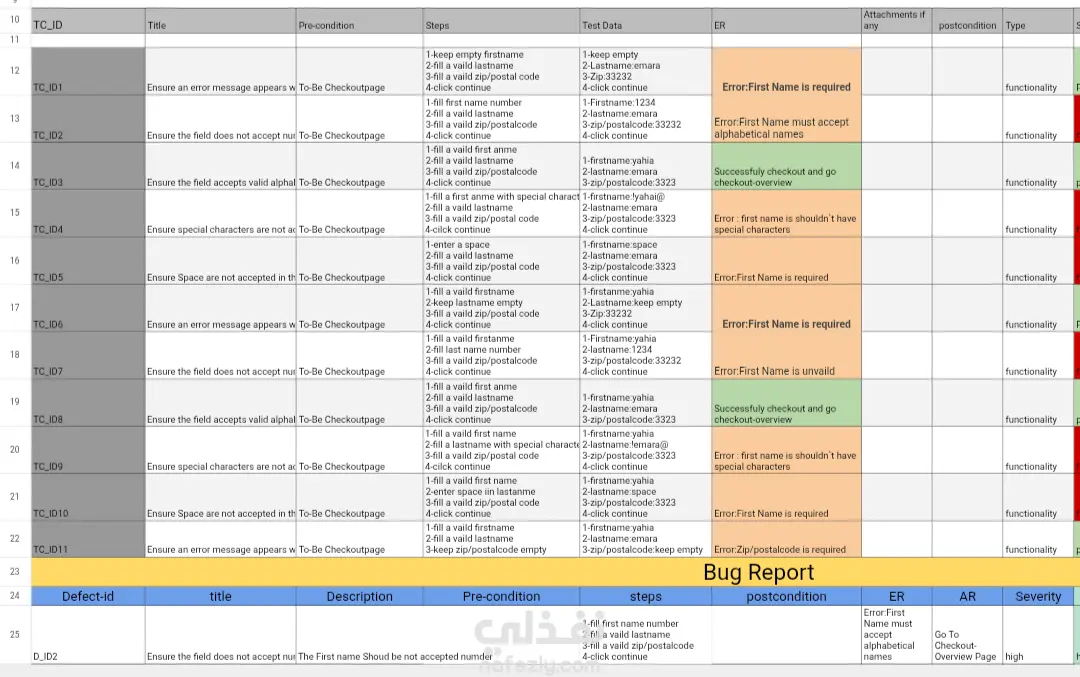The height and width of the screenshot is (677, 1080).
Task: Select cell TC_ID6
Action: [88, 308]
